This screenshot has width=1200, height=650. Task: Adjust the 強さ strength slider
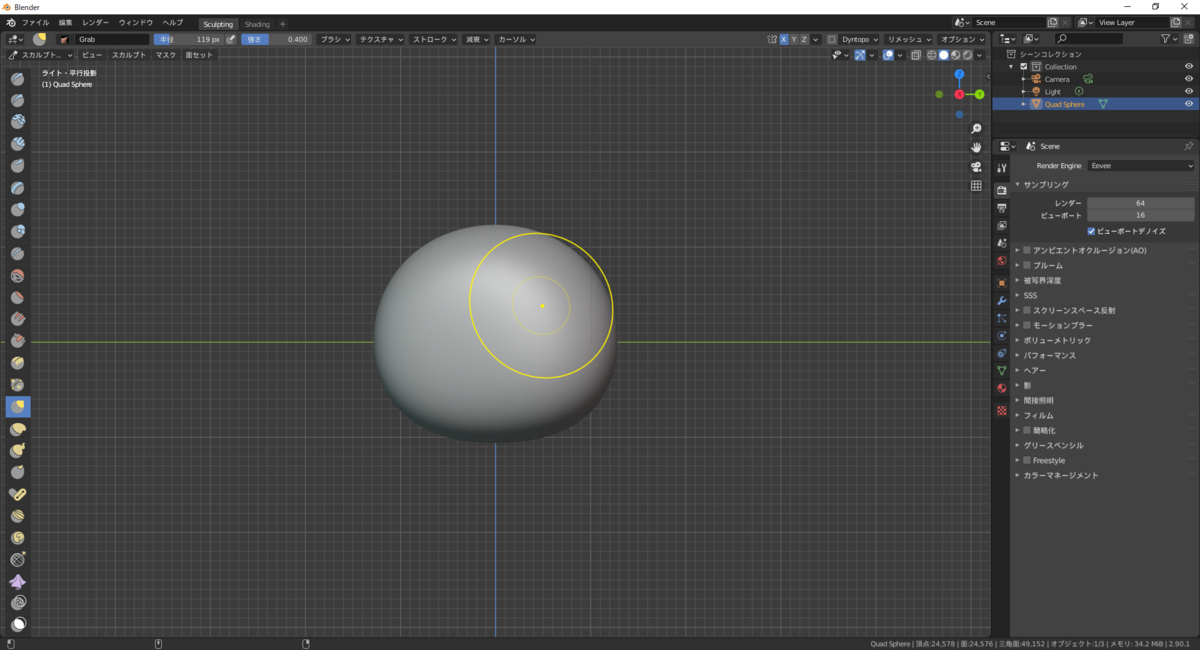(277, 40)
